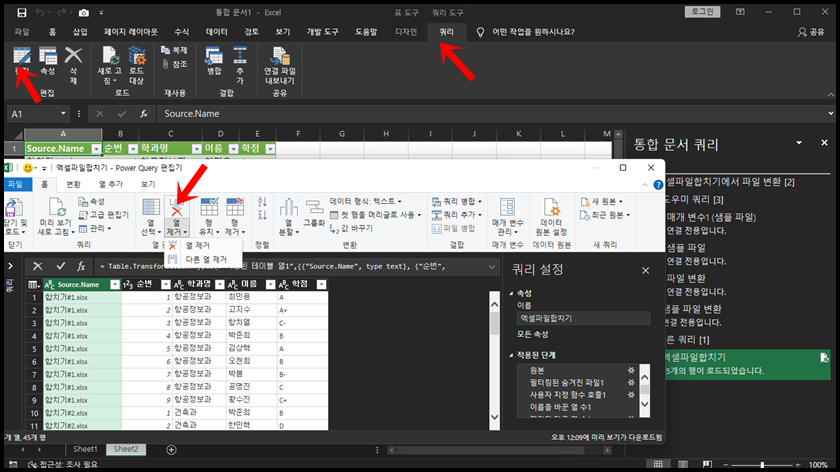Image resolution: width=840 pixels, height=472 pixels.
Task: Open the 데이터 tab in Excel
Action: (216, 32)
